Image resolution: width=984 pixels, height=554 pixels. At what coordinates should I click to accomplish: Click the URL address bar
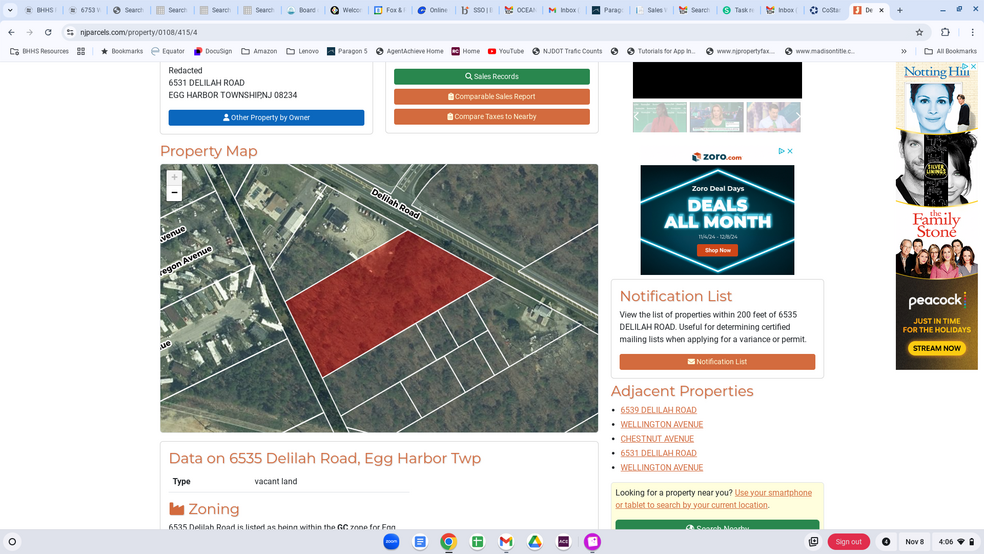[489, 32]
